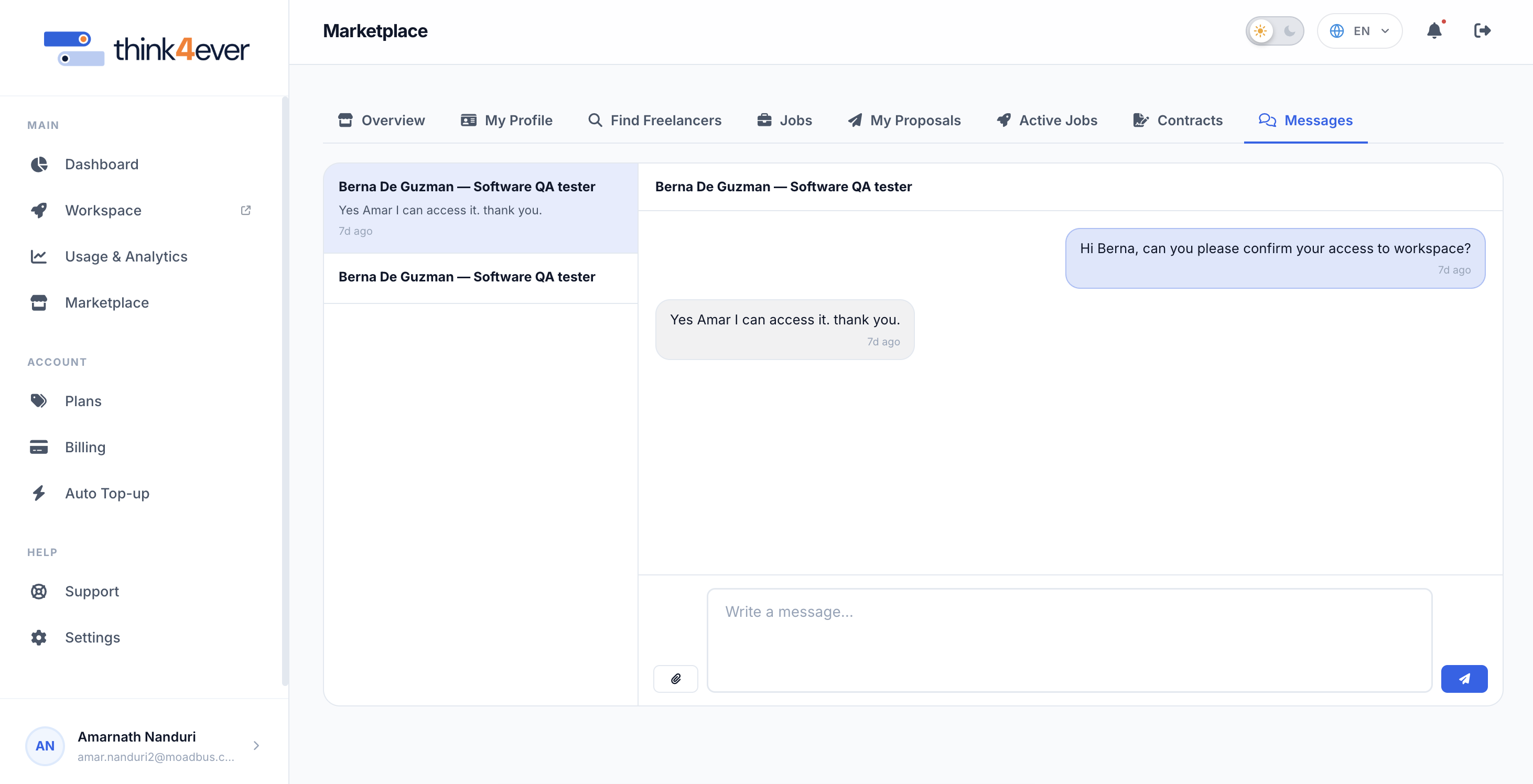Click the Billing card icon
The height and width of the screenshot is (784, 1533).
click(x=39, y=447)
